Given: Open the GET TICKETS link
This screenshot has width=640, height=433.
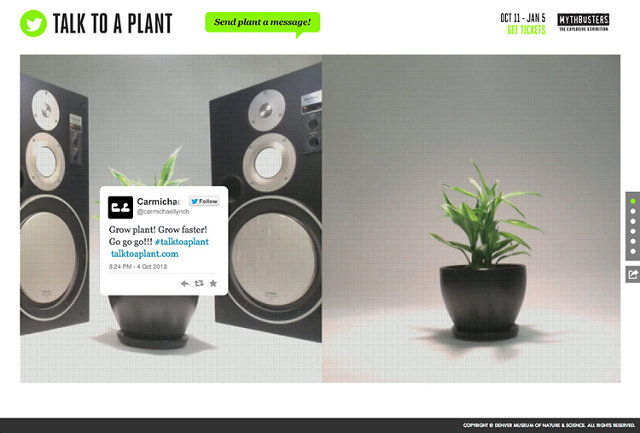Looking at the screenshot, I should coord(526,30).
